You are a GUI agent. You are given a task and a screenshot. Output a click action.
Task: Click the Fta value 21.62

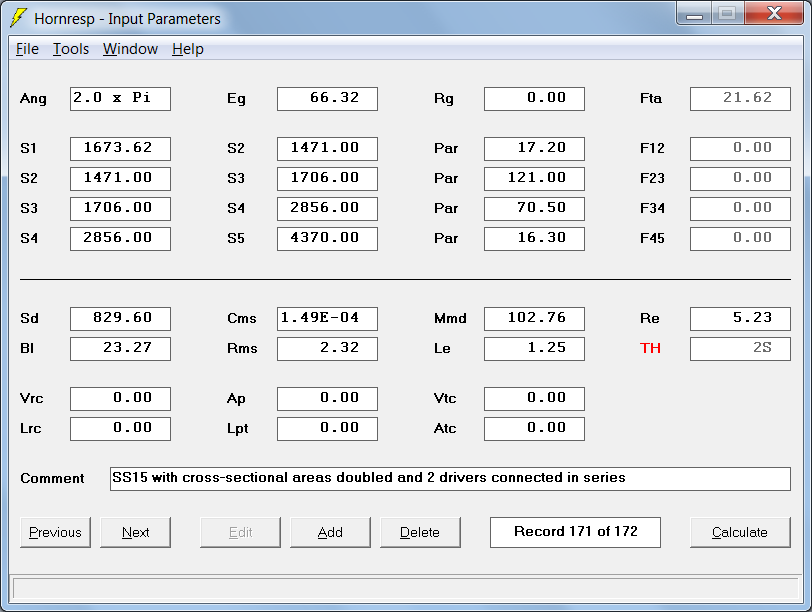point(741,99)
